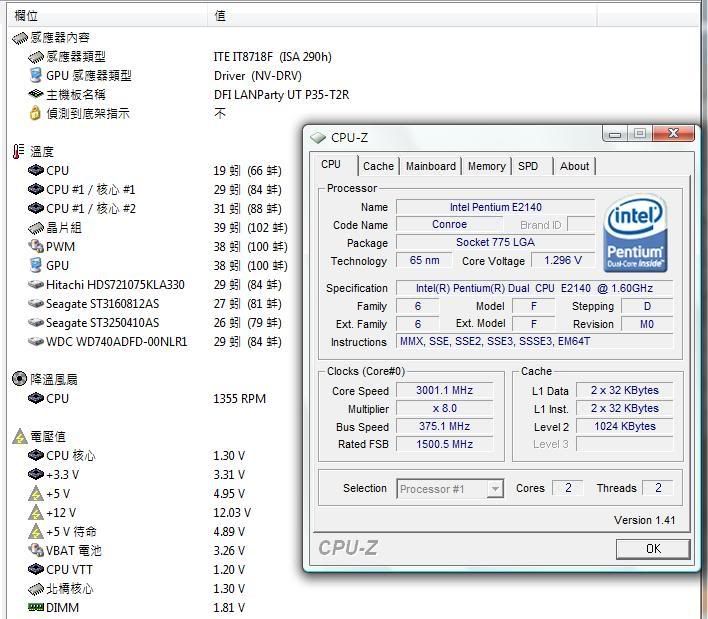The height and width of the screenshot is (619, 708).
Task: Click the CPU #1 core #1 icon
Action: coord(36,189)
